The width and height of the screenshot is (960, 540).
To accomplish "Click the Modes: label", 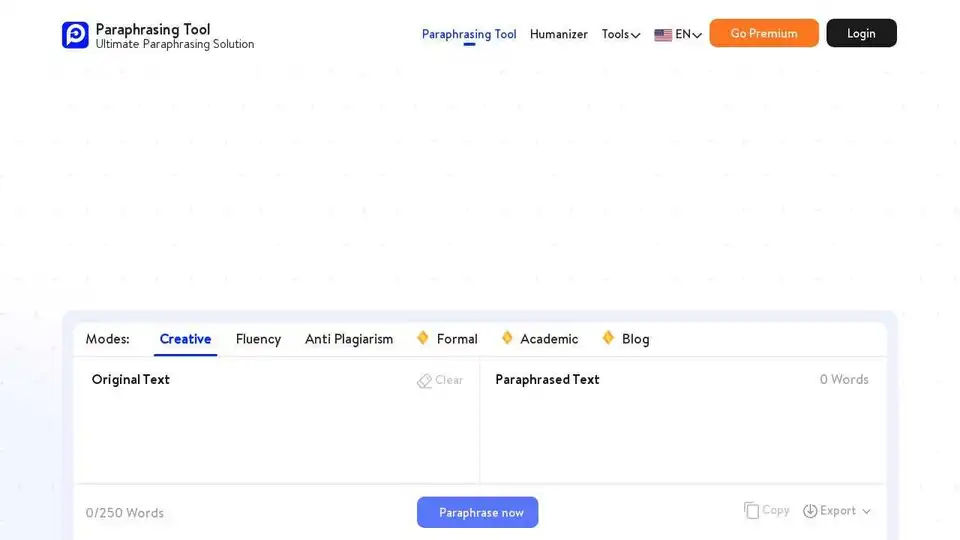I will click(108, 339).
